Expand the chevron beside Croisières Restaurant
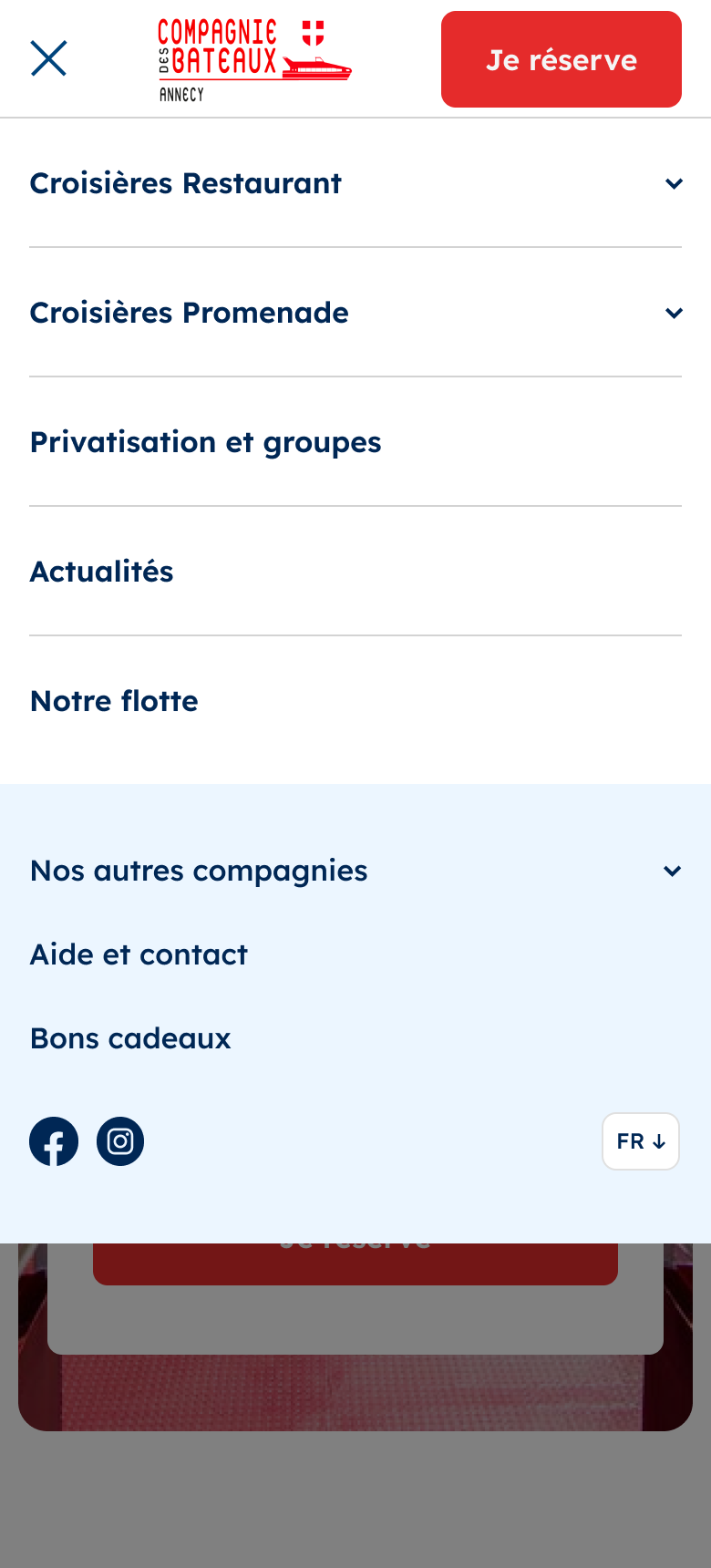The width and height of the screenshot is (711, 1568). pos(674,183)
